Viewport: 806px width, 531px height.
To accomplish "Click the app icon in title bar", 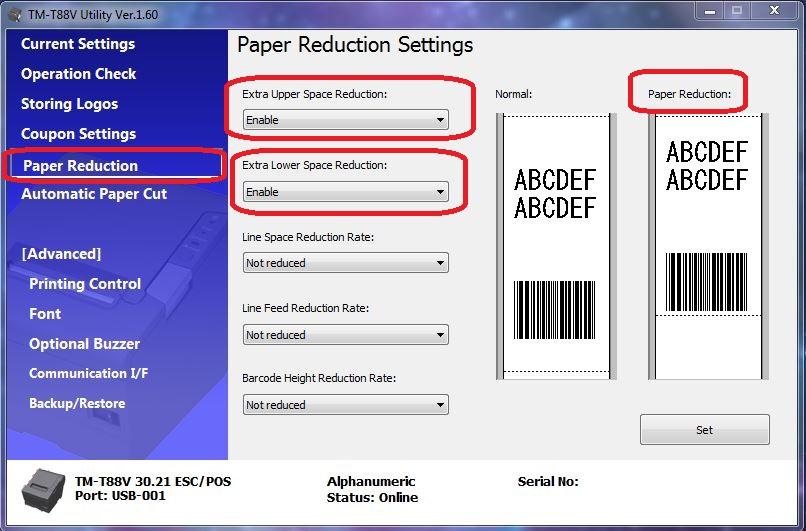I will [x=14, y=14].
